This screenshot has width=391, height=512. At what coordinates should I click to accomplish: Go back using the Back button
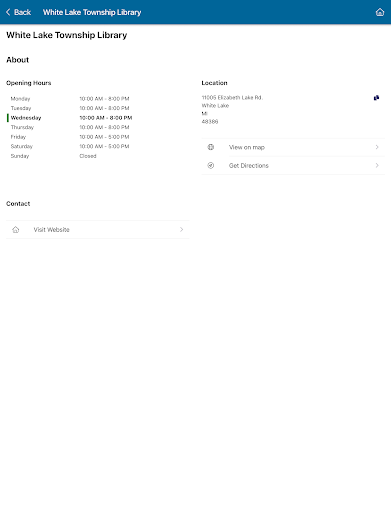coord(18,12)
